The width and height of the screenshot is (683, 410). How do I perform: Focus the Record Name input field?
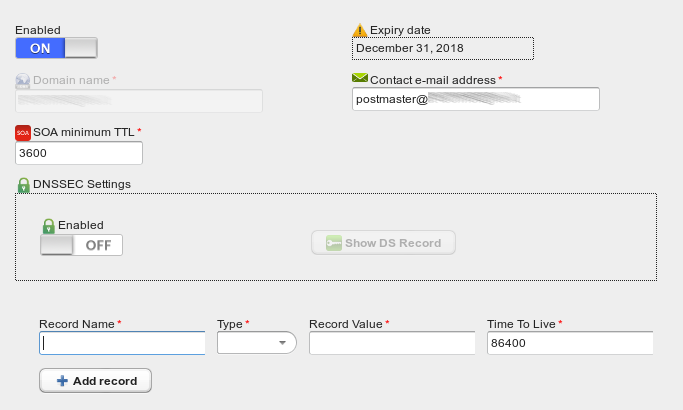click(x=122, y=343)
